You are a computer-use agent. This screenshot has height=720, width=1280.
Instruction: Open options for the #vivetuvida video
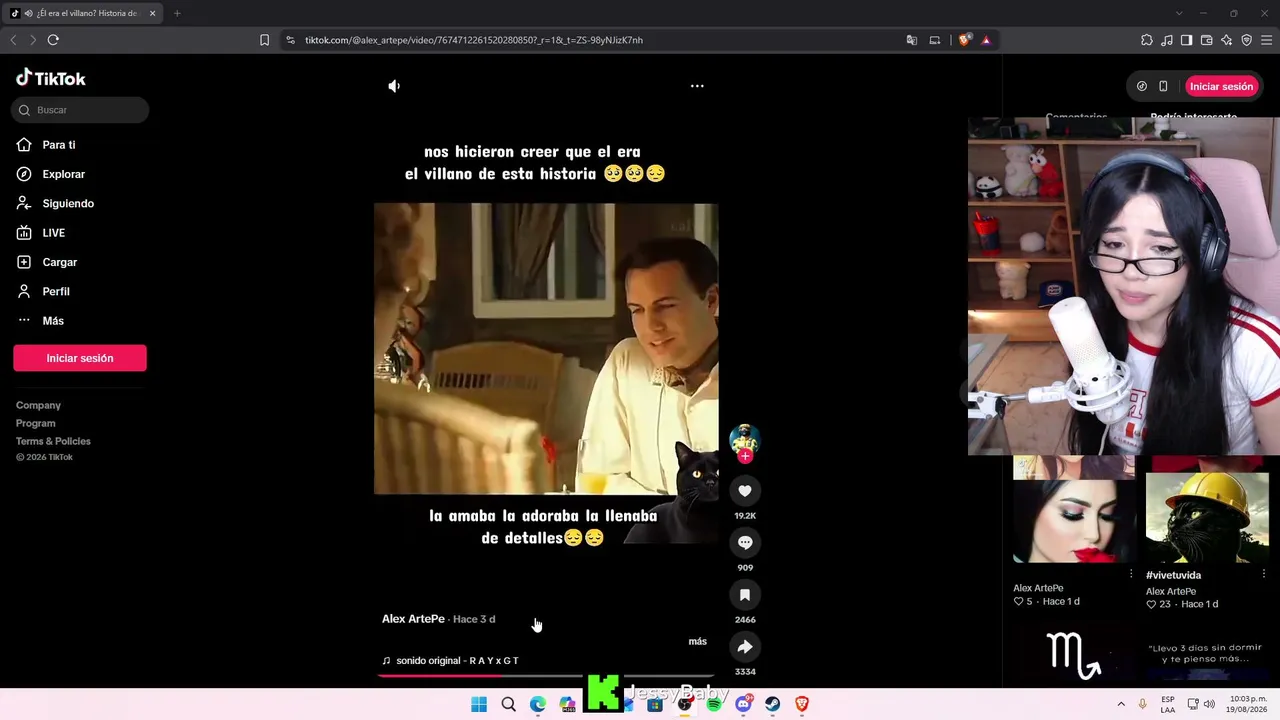[1264, 575]
